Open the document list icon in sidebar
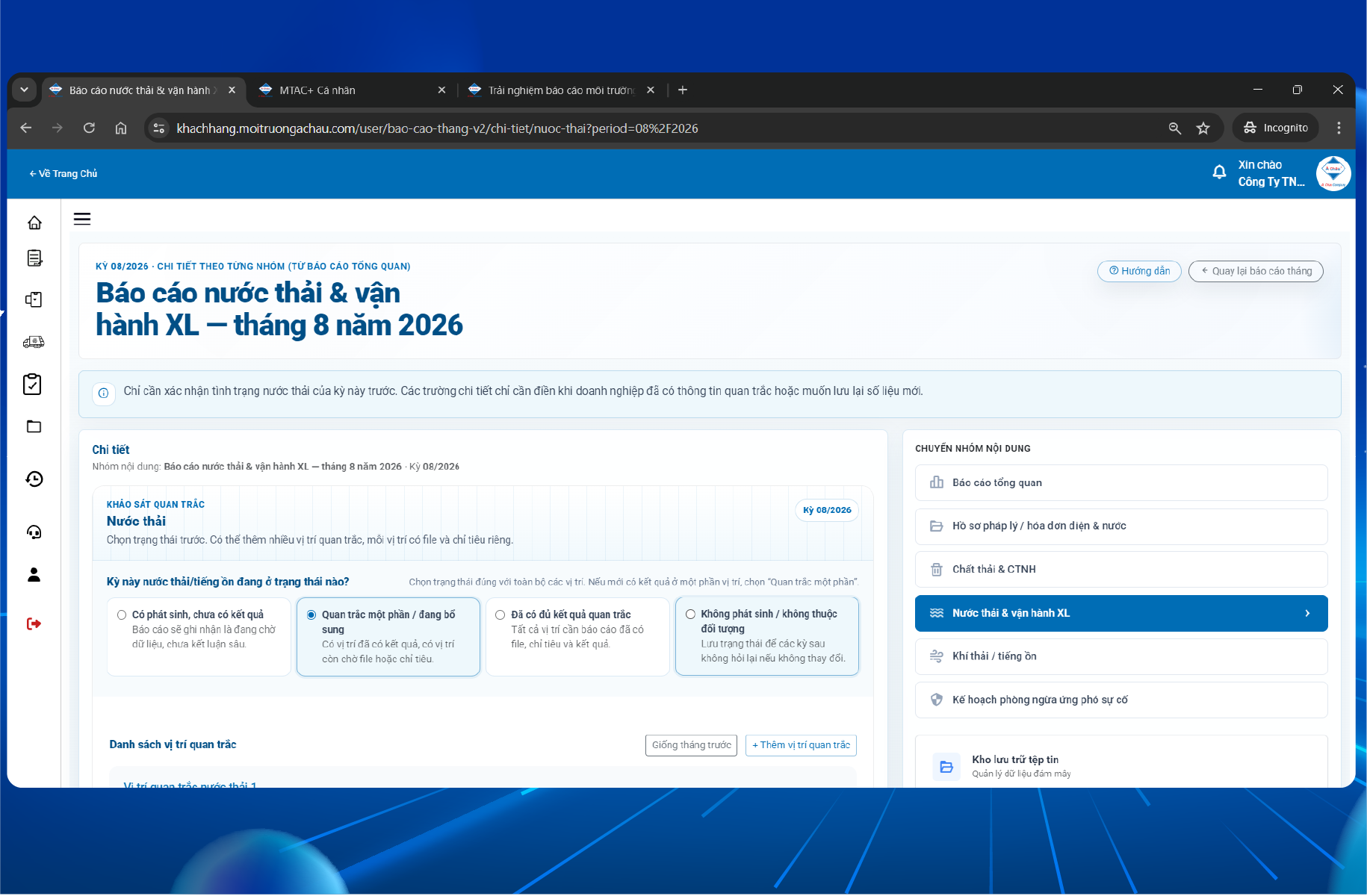The image size is (1367, 896). point(34,258)
